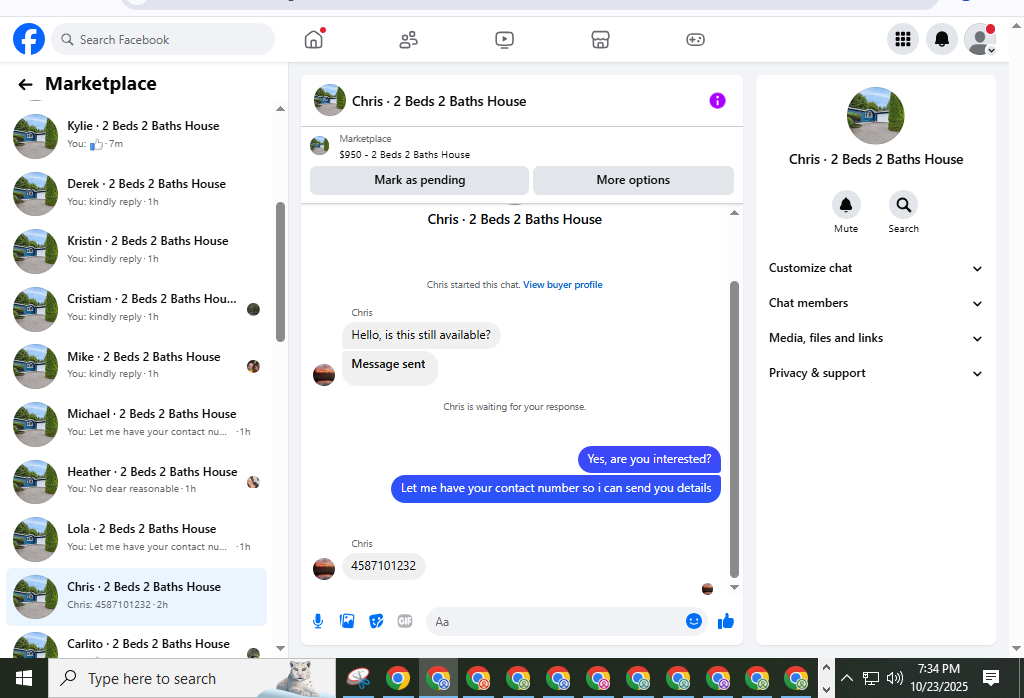This screenshot has height=698, width=1024.
Task: Click the 'Let me have your contact number' bubble
Action: tap(556, 488)
